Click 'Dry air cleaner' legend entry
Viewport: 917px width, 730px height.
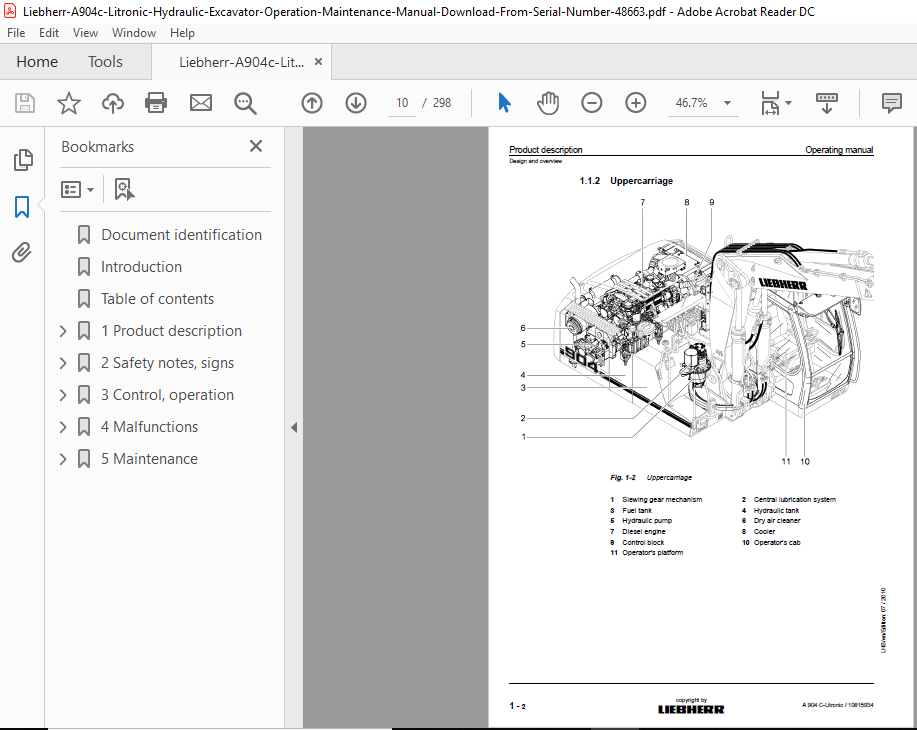[777, 521]
